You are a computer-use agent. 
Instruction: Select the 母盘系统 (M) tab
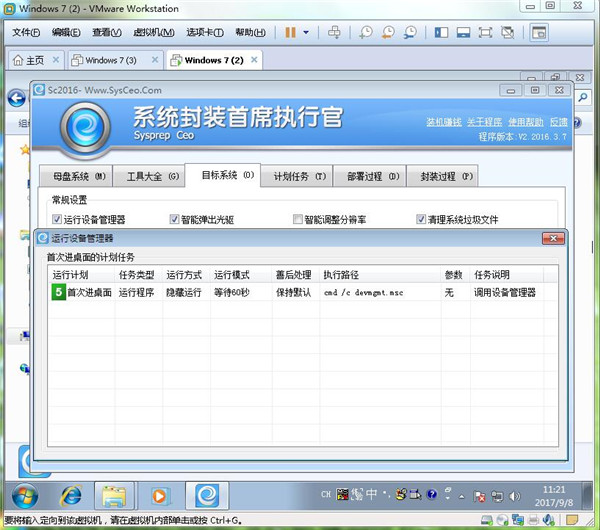point(76,176)
